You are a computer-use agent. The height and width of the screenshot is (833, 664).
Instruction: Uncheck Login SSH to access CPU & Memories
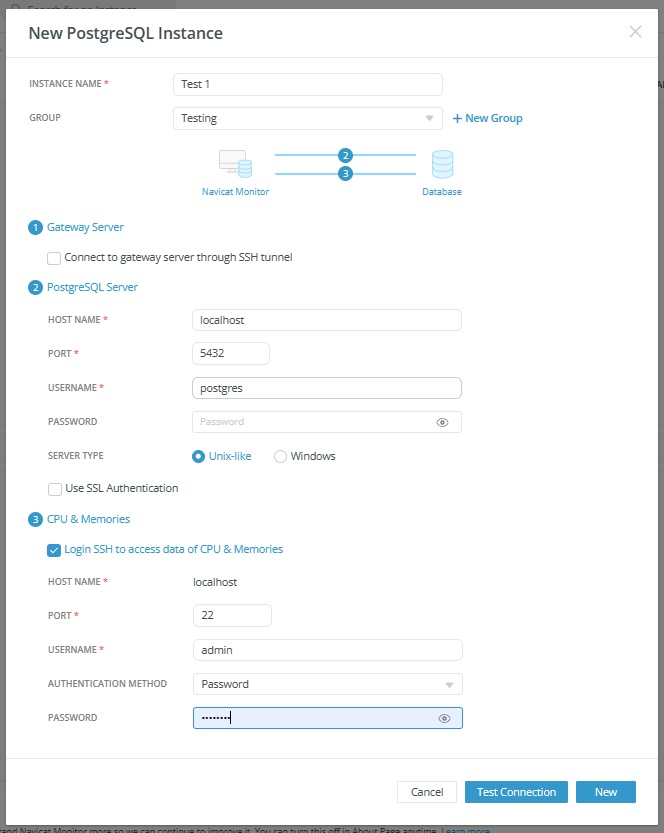(x=54, y=550)
